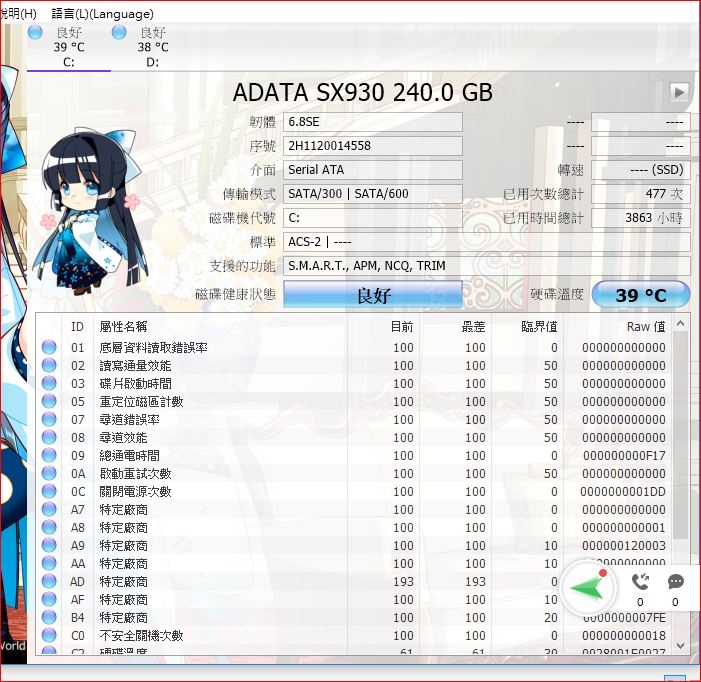Viewport: 701px width, 682px height.
Task: Click the firmware field showing 6.8SE
Action: [x=373, y=122]
